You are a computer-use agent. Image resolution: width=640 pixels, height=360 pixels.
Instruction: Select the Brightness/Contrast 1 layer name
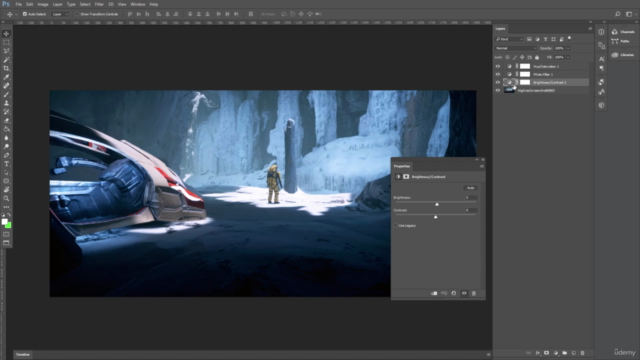pyautogui.click(x=549, y=82)
